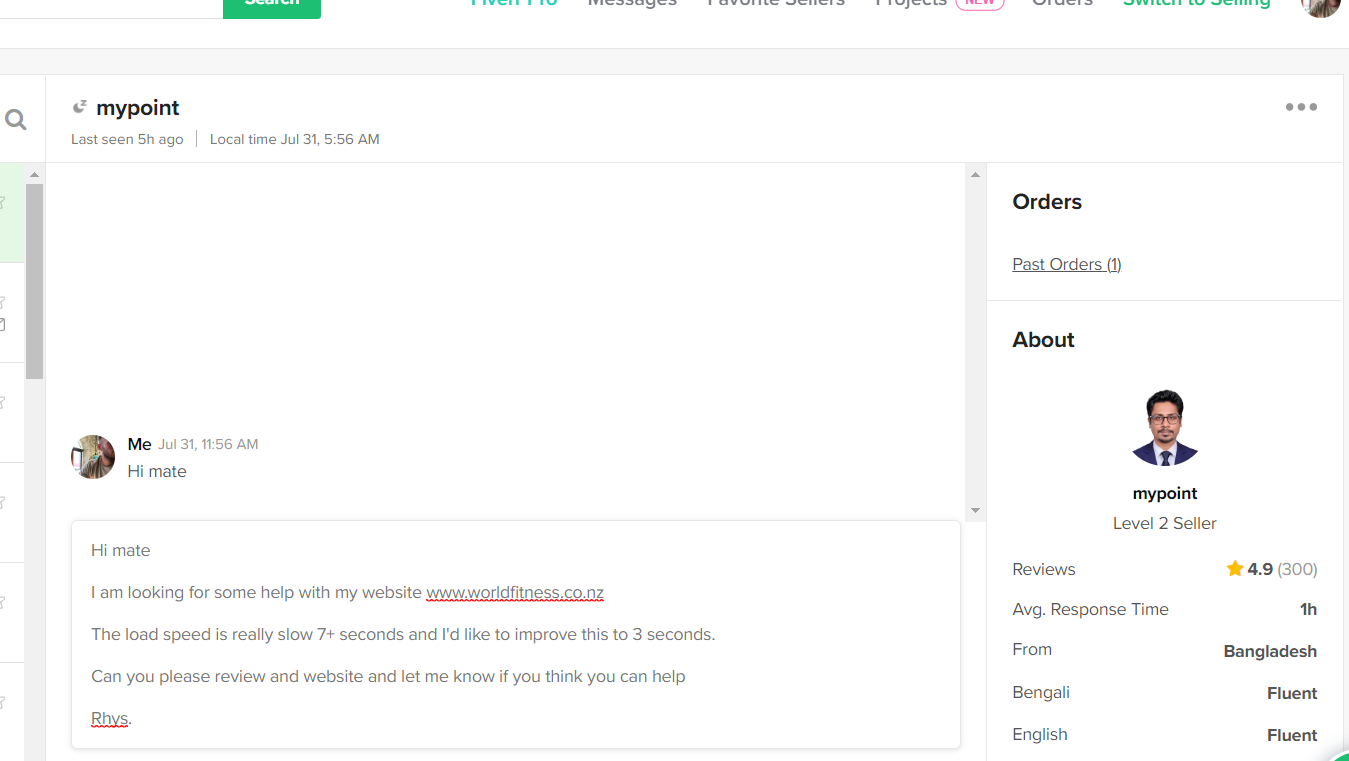1349x761 pixels.
Task: Click the 'Avg. Response Time' label
Action: tap(1090, 610)
